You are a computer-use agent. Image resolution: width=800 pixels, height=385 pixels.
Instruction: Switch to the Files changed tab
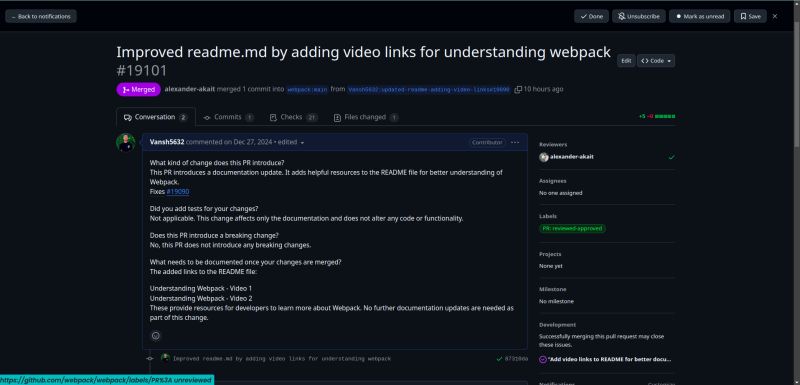366,117
